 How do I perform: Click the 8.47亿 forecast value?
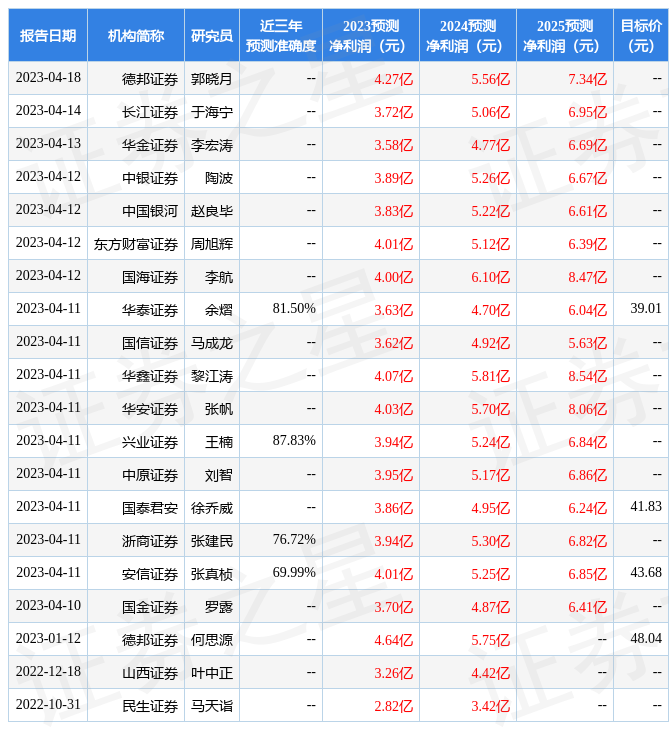point(588,277)
